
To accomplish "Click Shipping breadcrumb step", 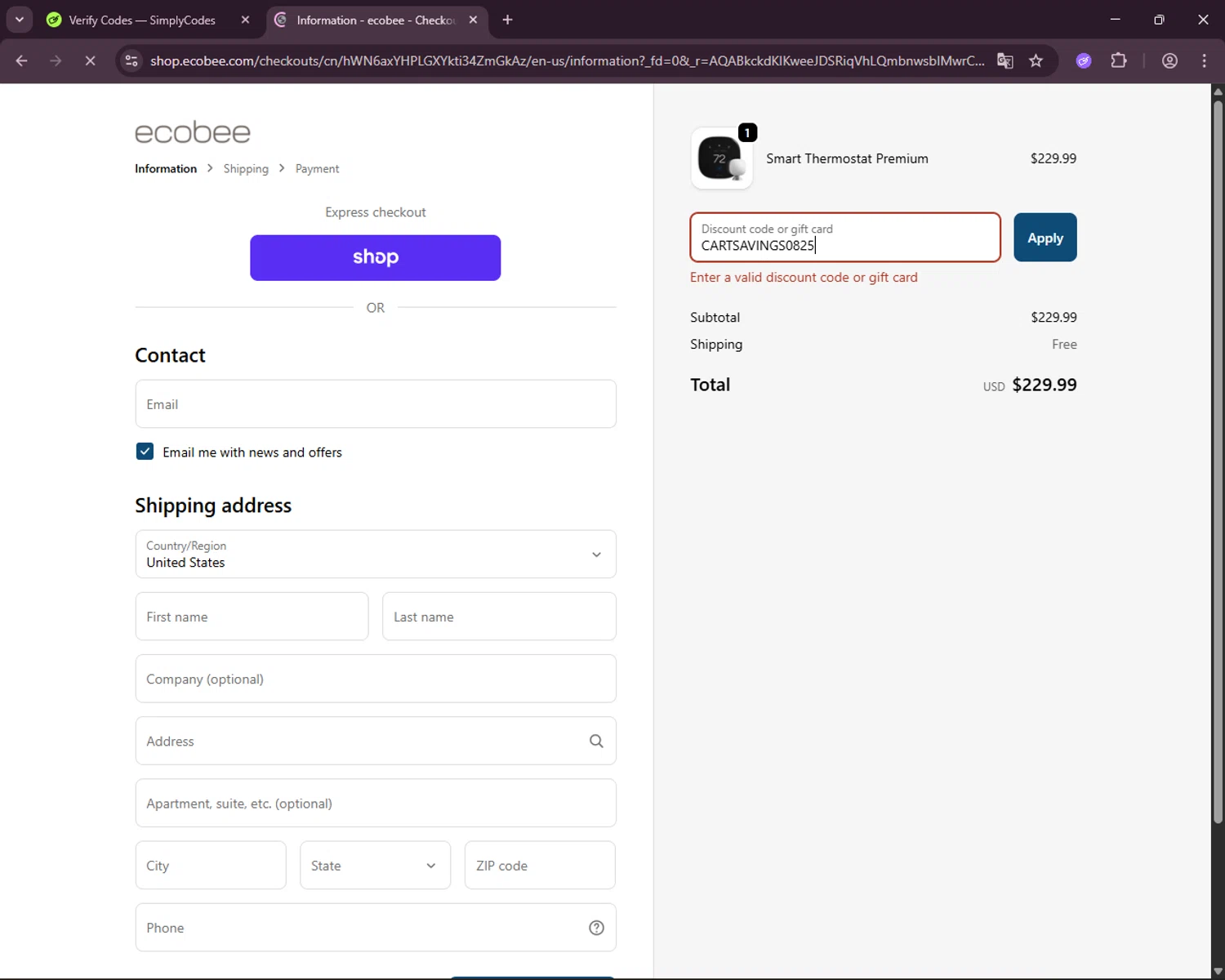I will (246, 168).
